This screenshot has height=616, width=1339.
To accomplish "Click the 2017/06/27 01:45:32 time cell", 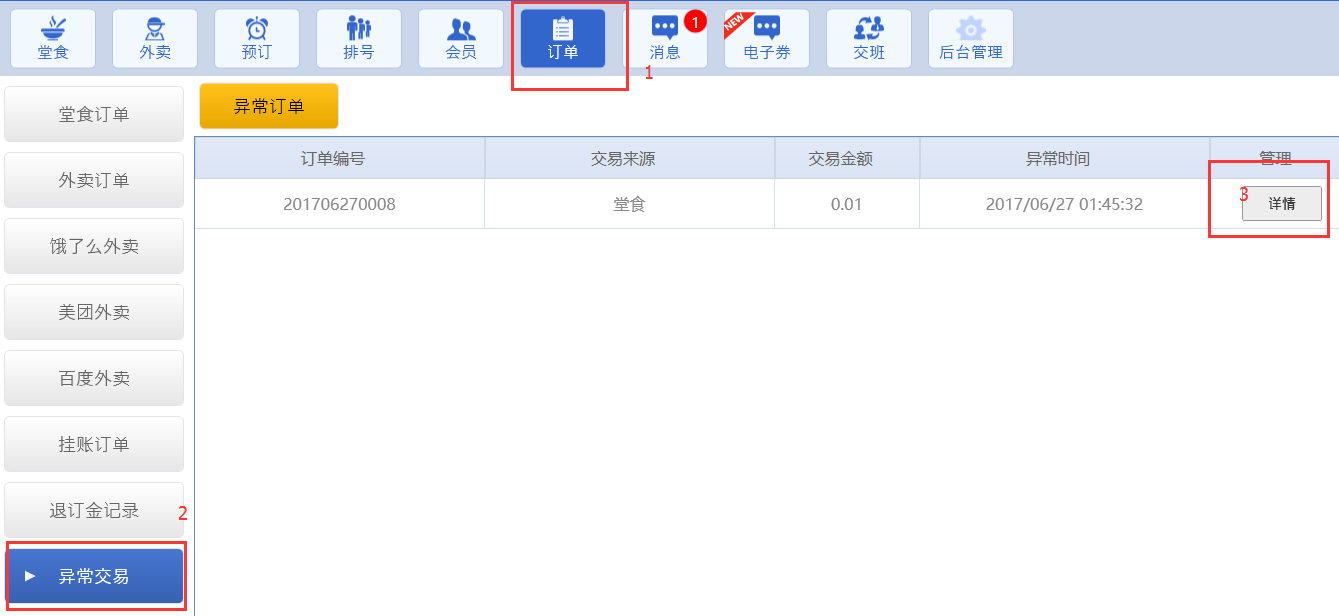I will coord(1064,204).
